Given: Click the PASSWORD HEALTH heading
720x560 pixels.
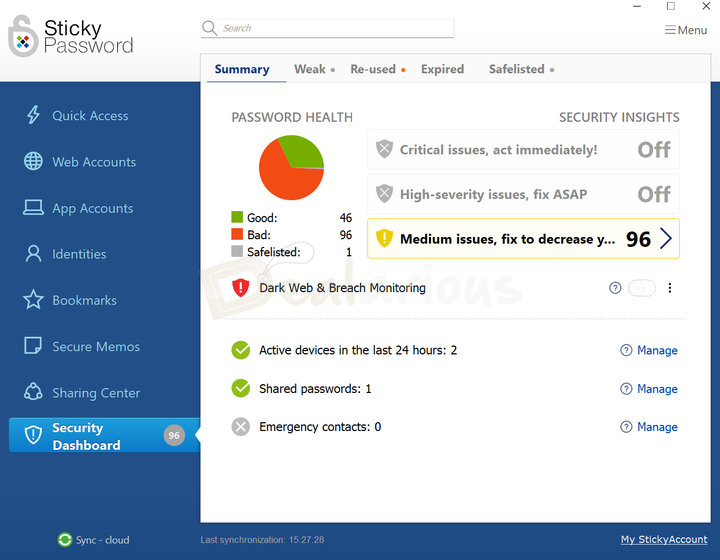Looking at the screenshot, I should pyautogui.click(x=292, y=117).
